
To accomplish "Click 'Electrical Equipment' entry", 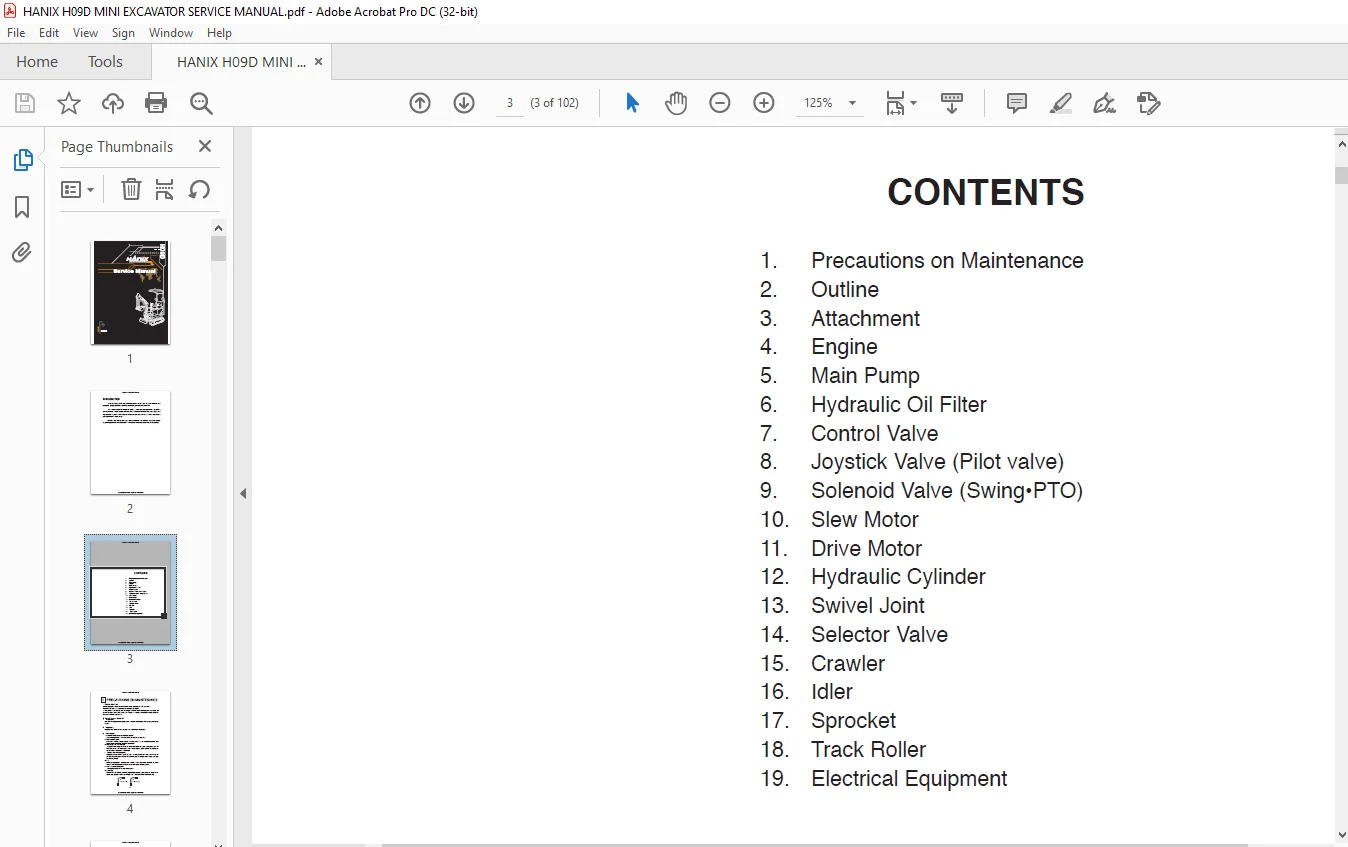I will coord(909,779).
